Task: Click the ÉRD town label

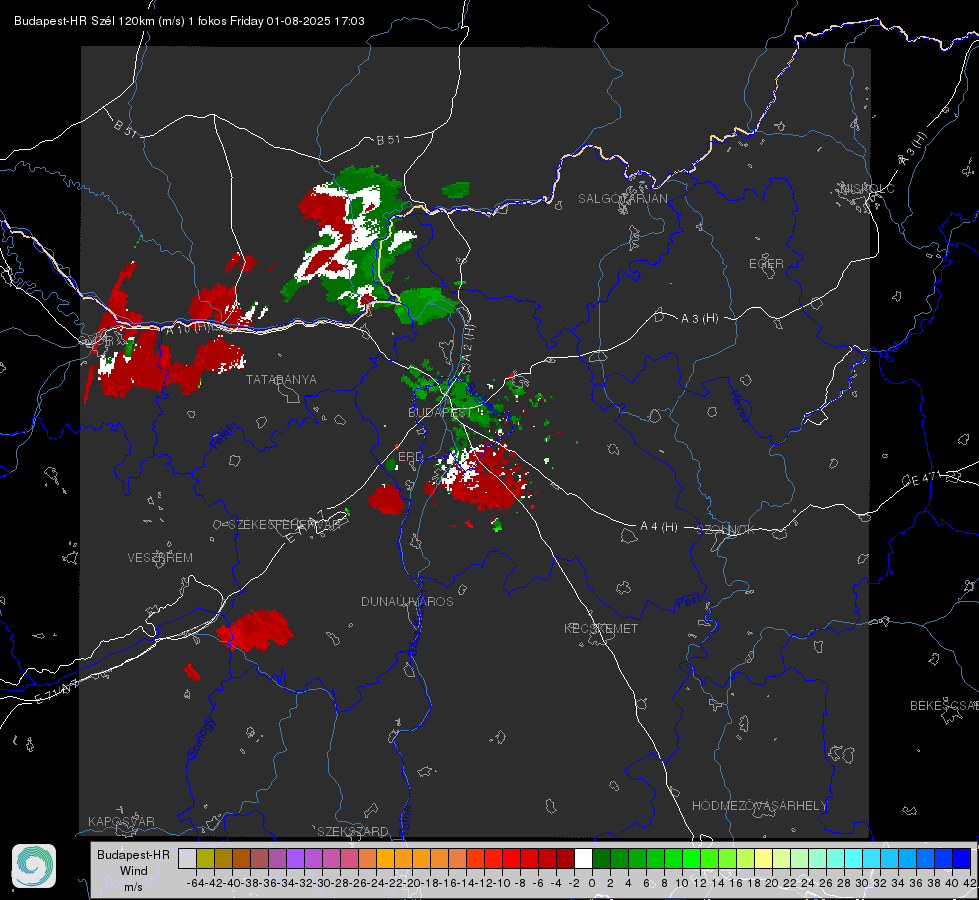Action: (x=410, y=457)
